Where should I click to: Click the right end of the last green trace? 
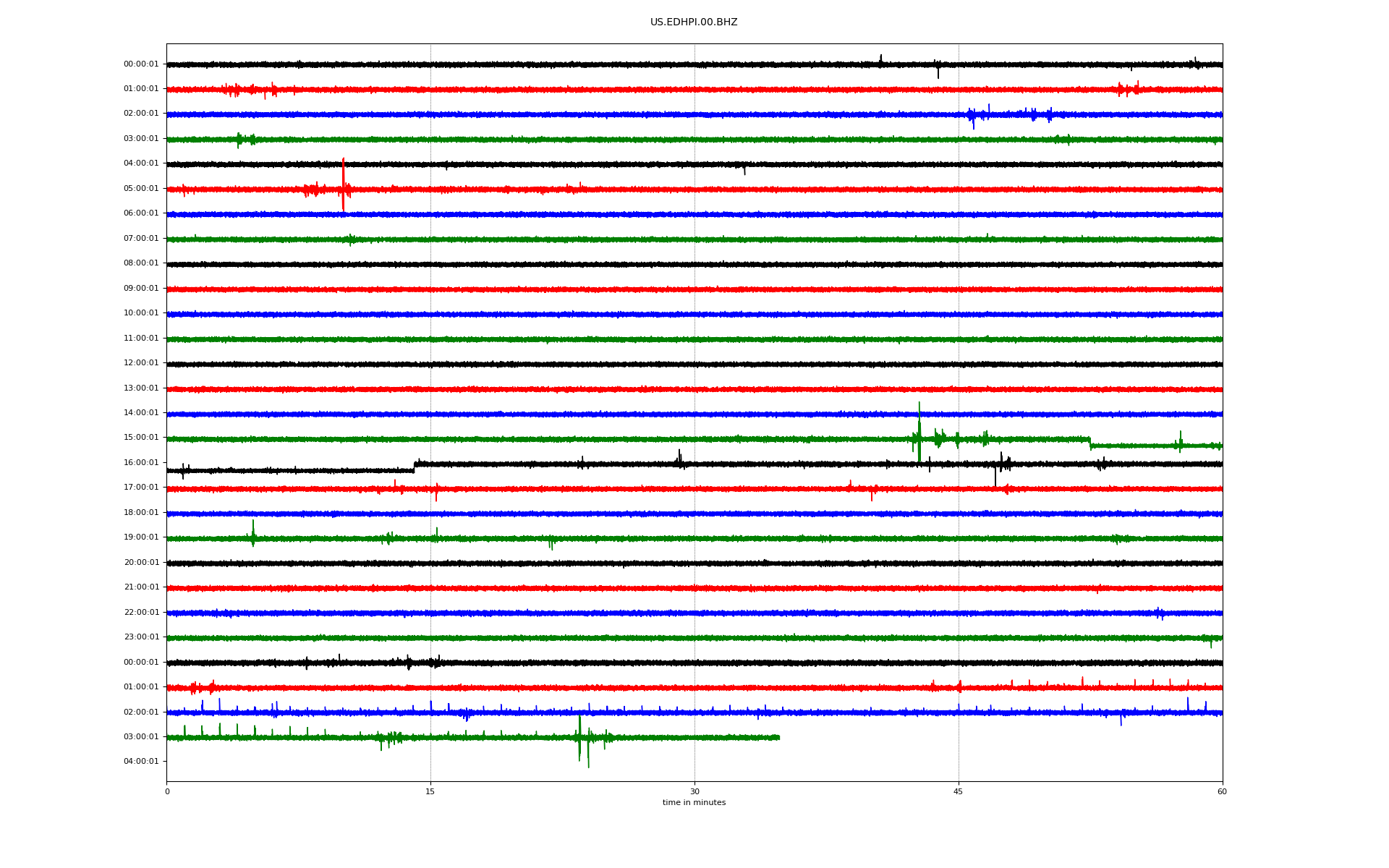778,737
